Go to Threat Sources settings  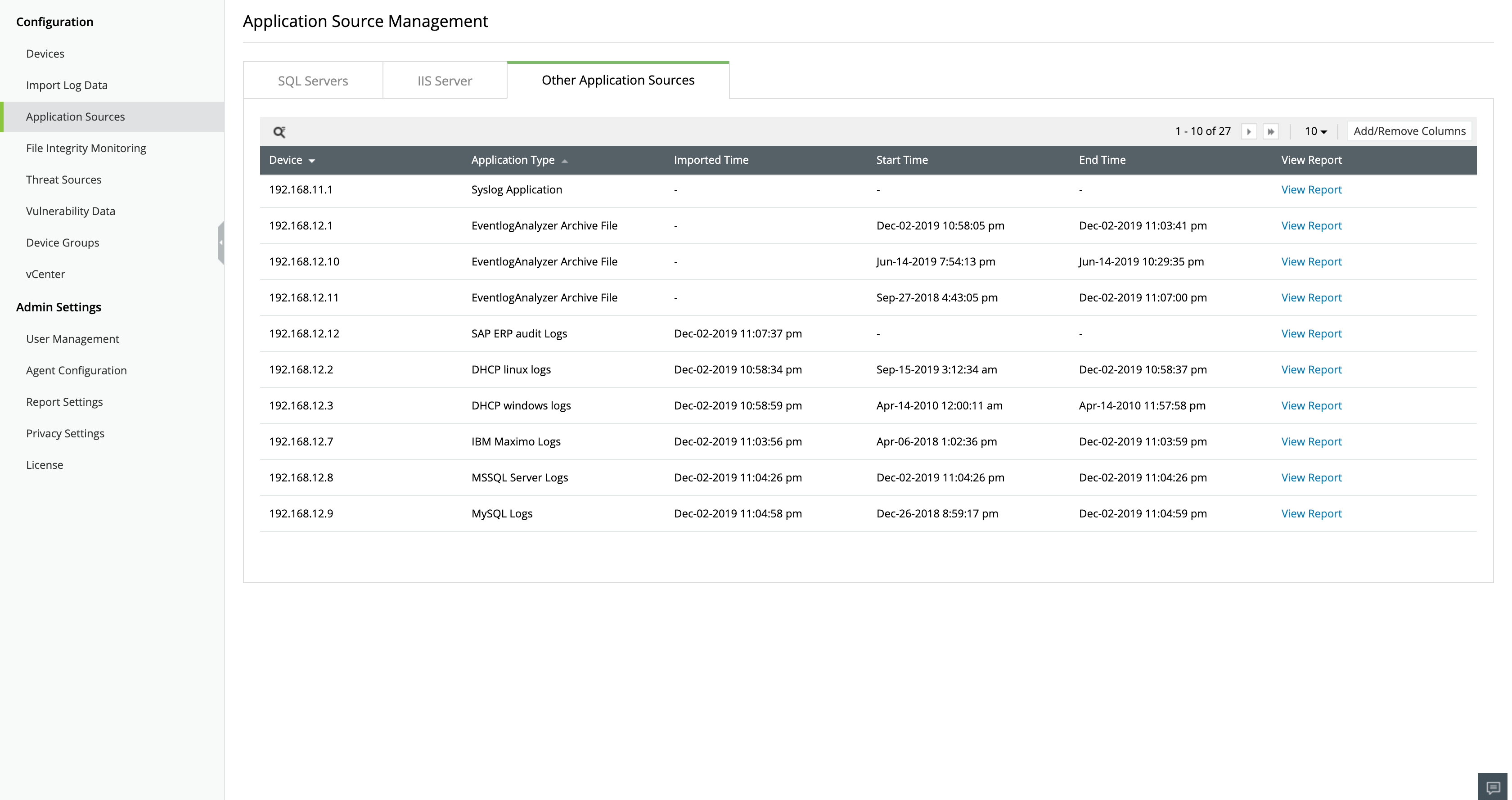63,180
